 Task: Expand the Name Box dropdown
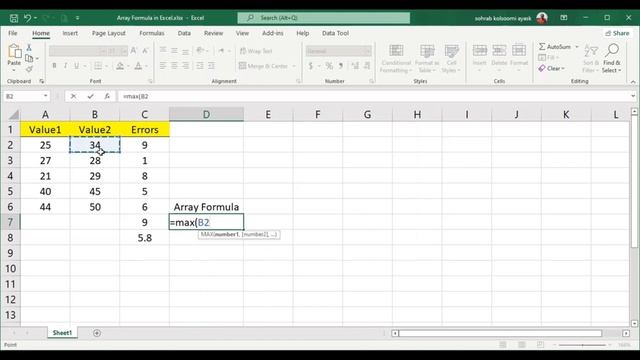[x=45, y=96]
